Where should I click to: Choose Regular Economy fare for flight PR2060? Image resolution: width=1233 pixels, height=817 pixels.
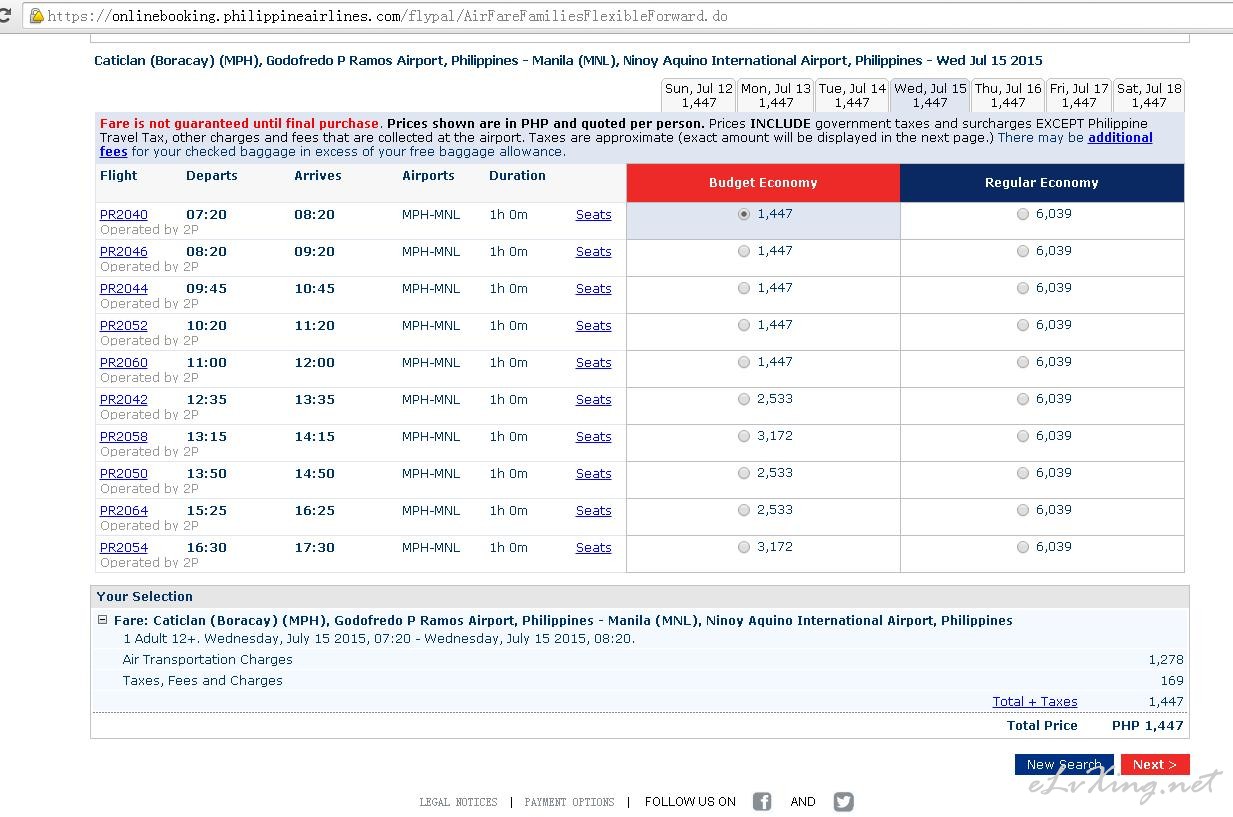tap(1023, 362)
